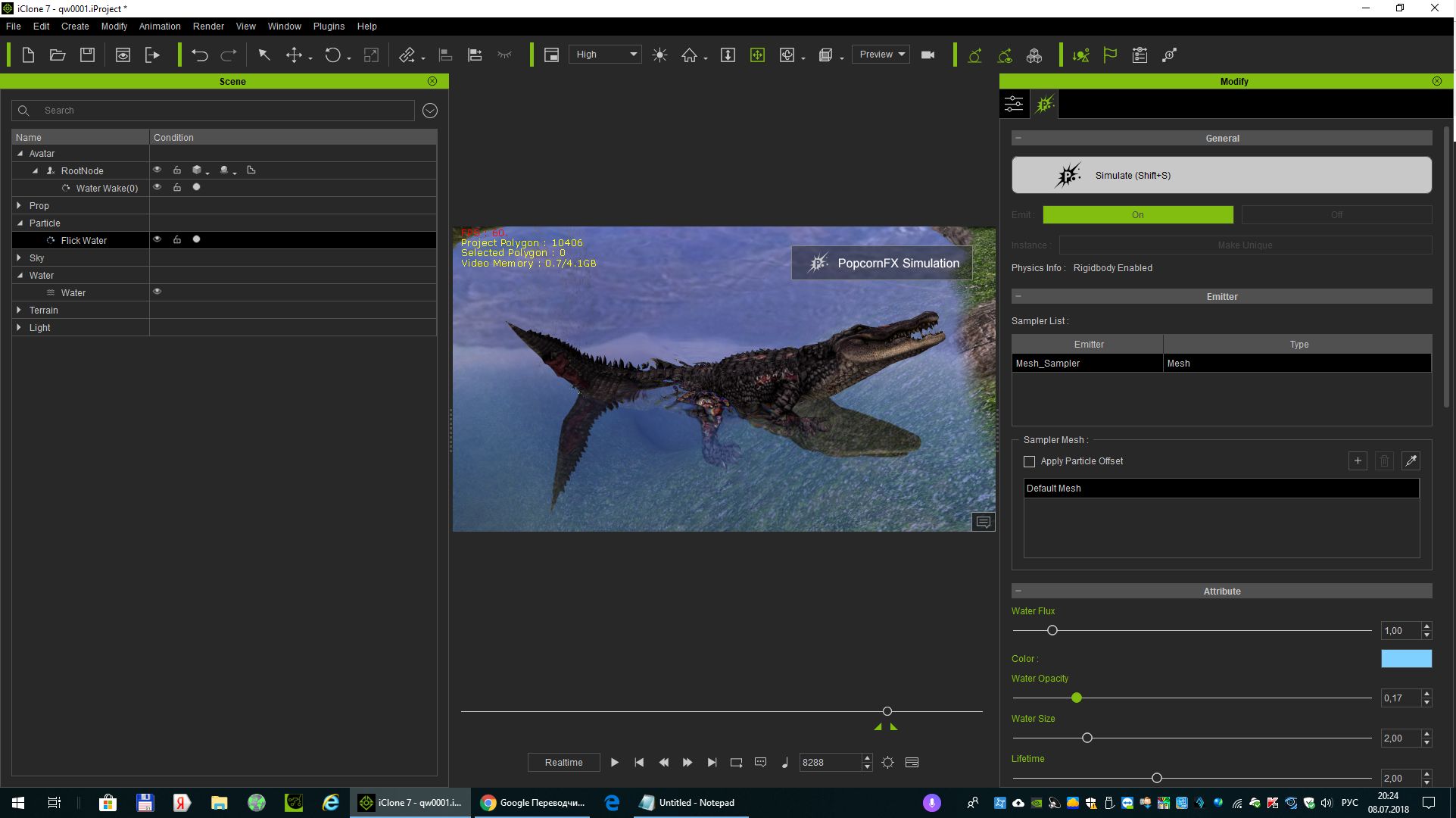Add a sampler mesh with plus icon
The image size is (1456, 818).
click(1358, 461)
